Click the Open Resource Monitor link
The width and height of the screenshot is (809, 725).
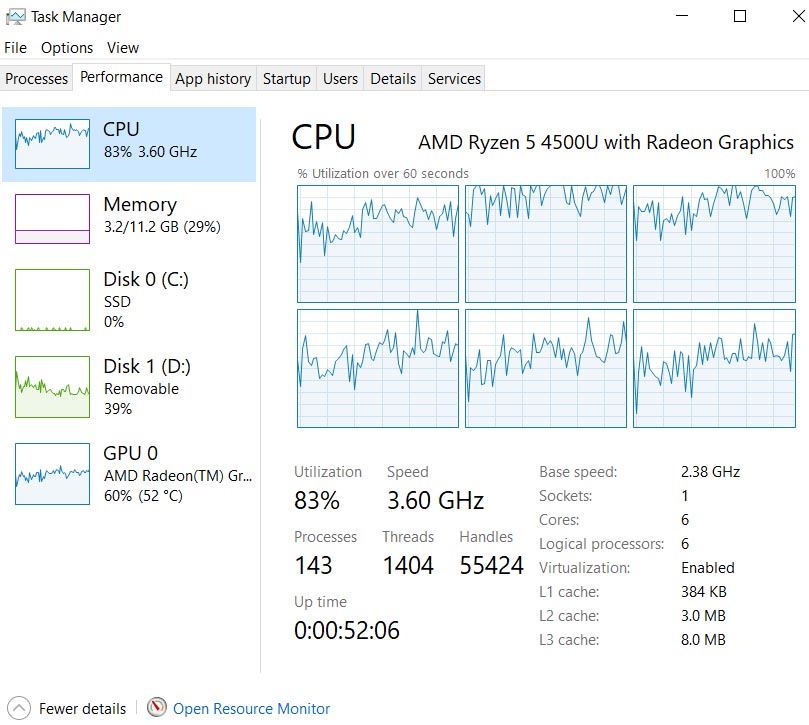coord(251,708)
